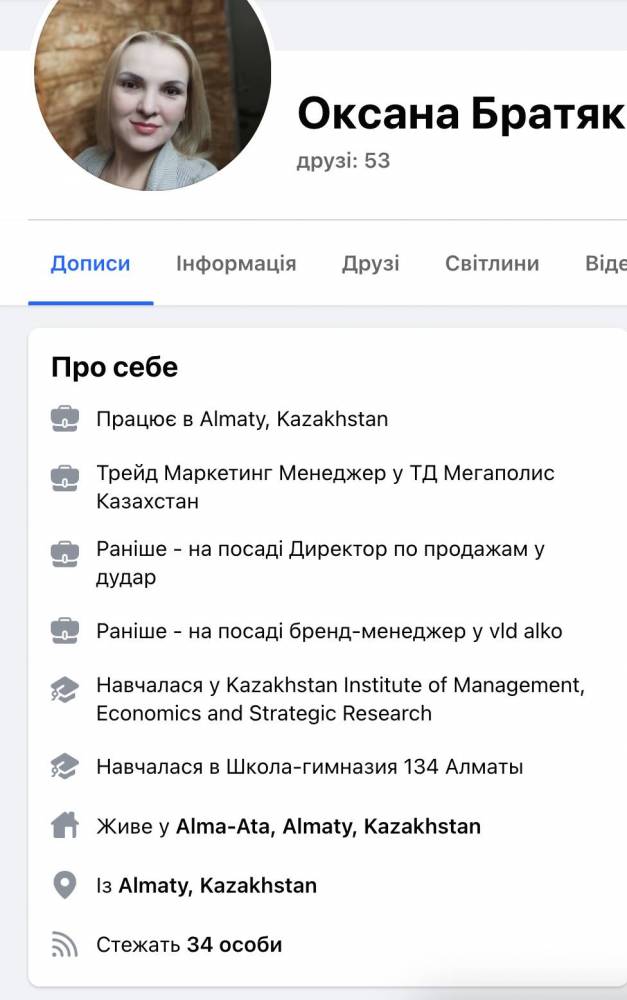Click briefcase icon next to бренд-менеджер entry
Viewport: 627px width, 1000px height.
65,631
